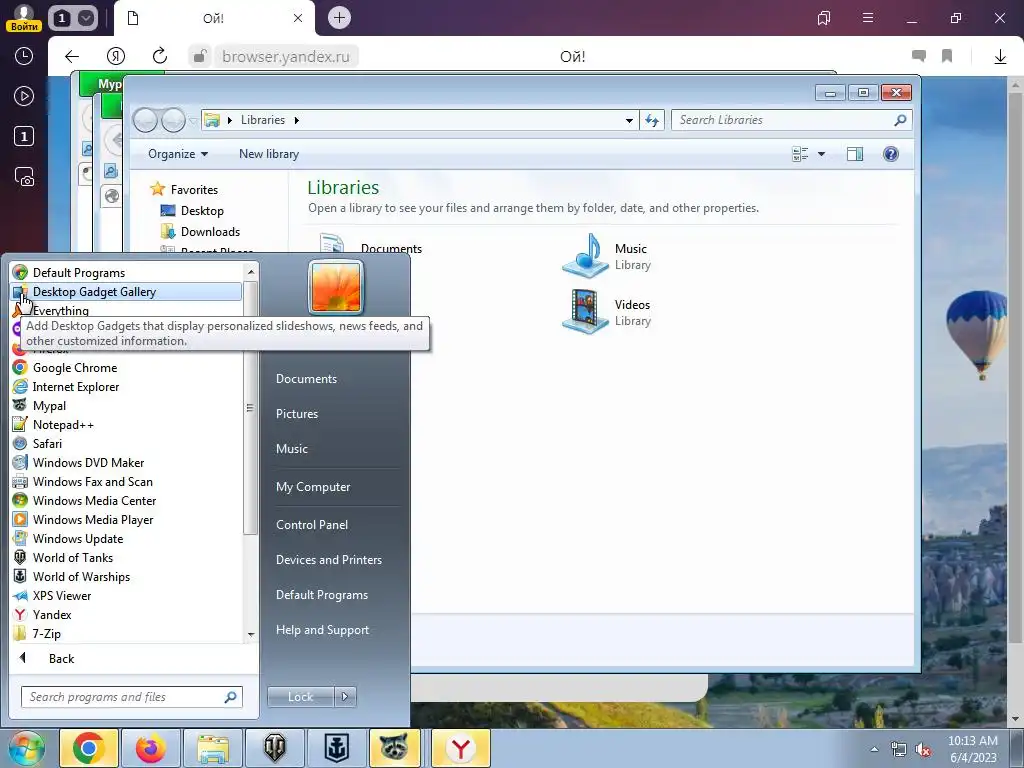1024x768 pixels.
Task: Show hidden tray icons arrow
Action: (874, 749)
